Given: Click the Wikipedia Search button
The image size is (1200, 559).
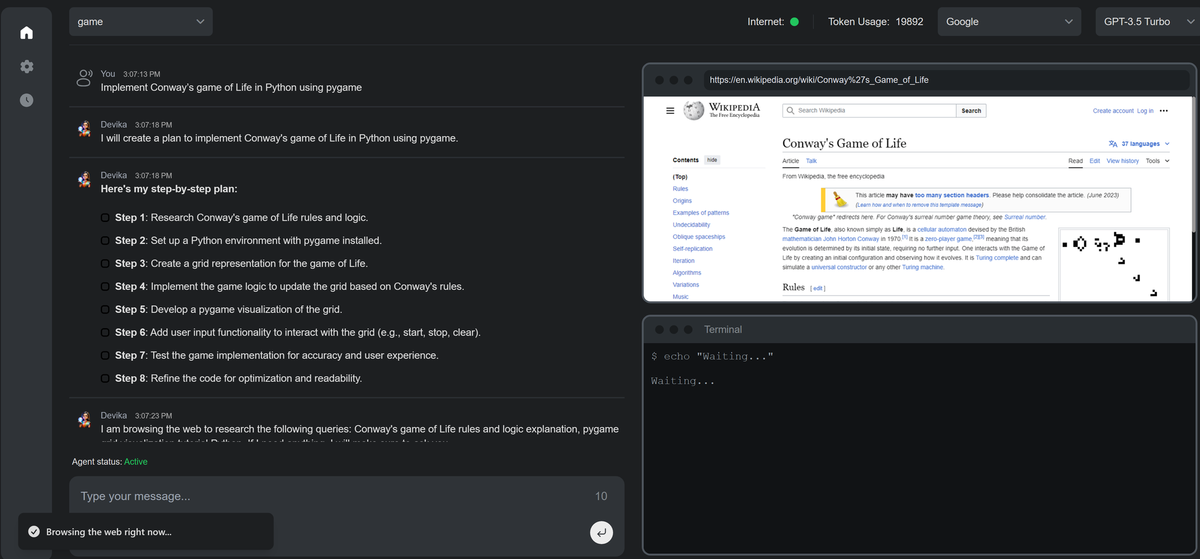Looking at the screenshot, I should [971, 110].
